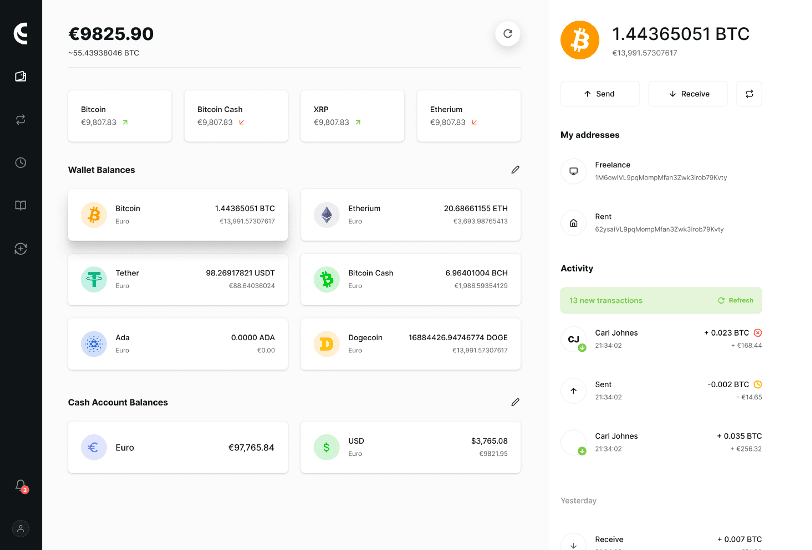Refresh the 13 new transactions
Viewport: 812px width, 550px height.
coord(735,300)
